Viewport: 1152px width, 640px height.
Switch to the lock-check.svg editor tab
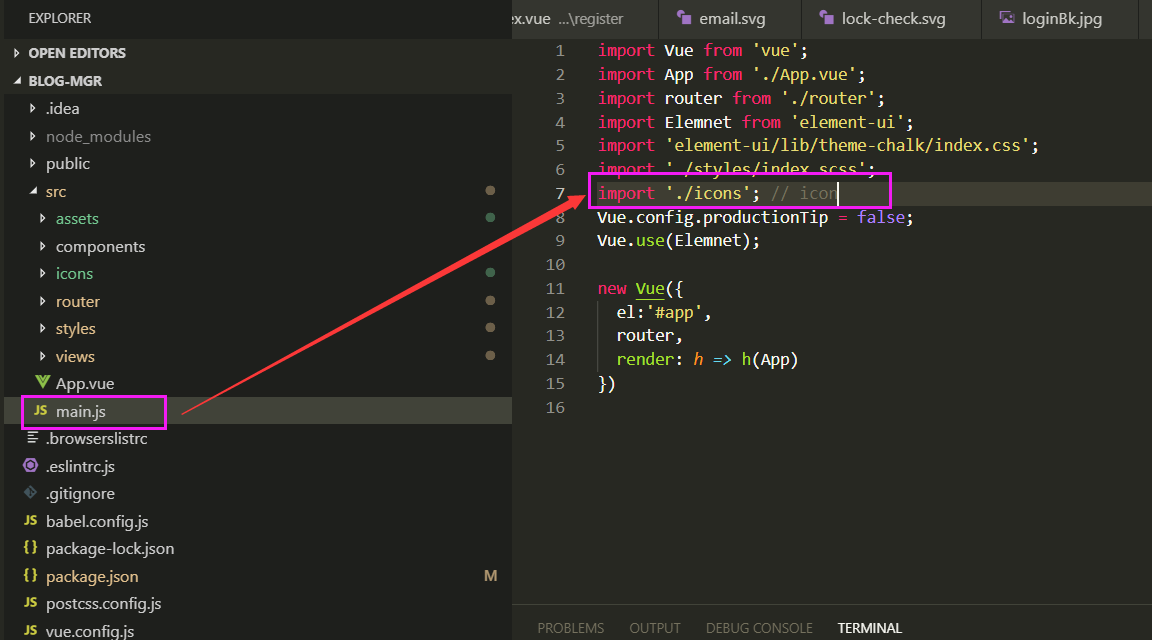coord(891,19)
